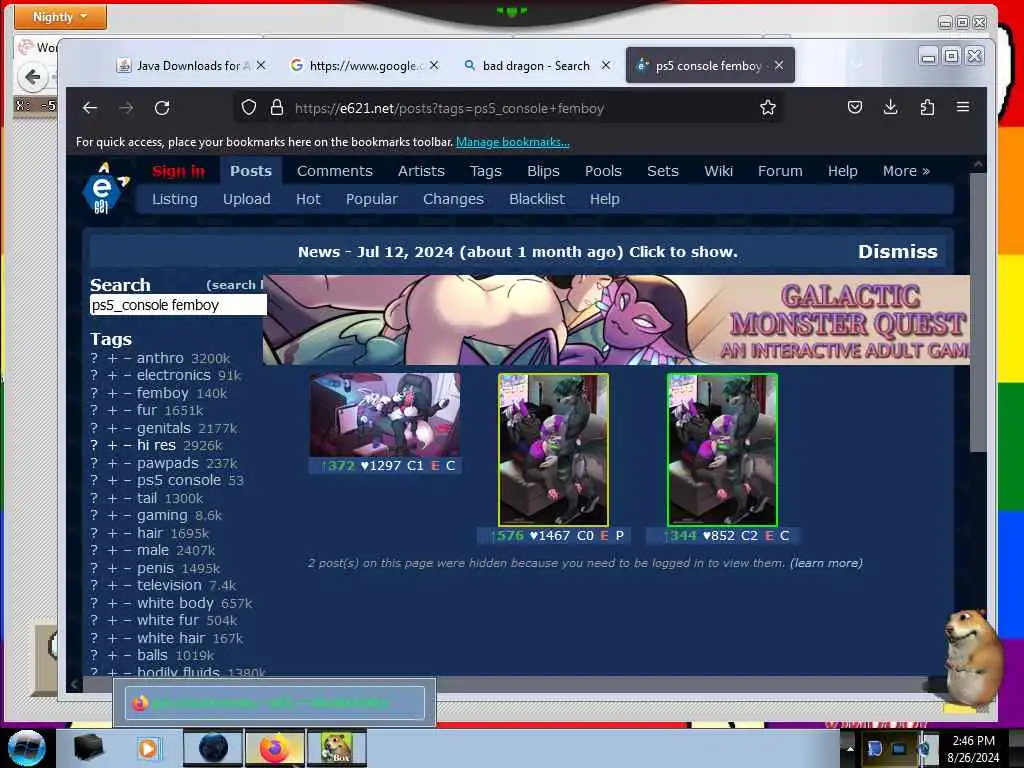Open the Downloads panel arrow icon
Screen dimensions: 1024x768
pos(890,107)
